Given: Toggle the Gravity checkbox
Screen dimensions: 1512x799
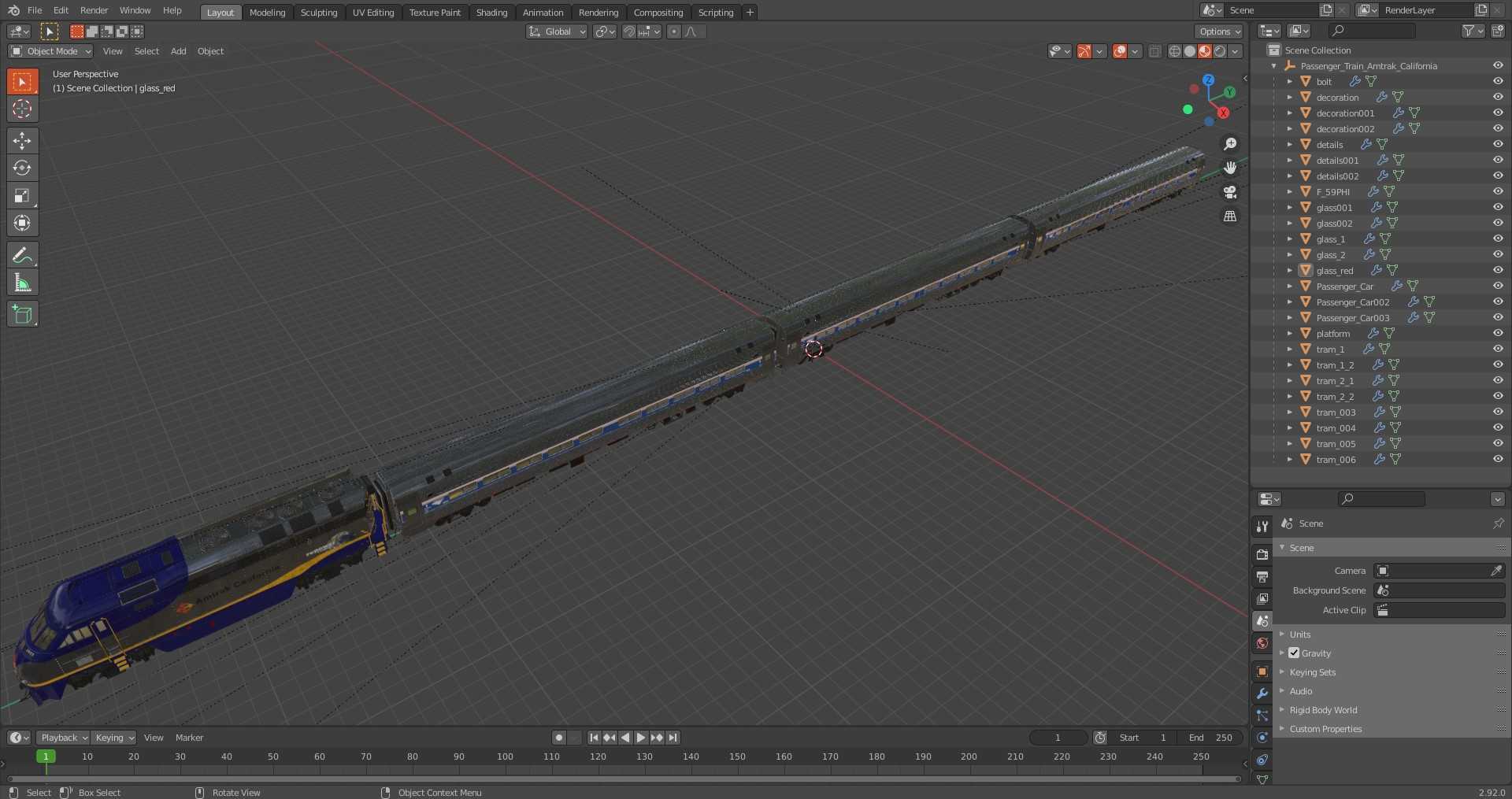Looking at the screenshot, I should (1294, 653).
